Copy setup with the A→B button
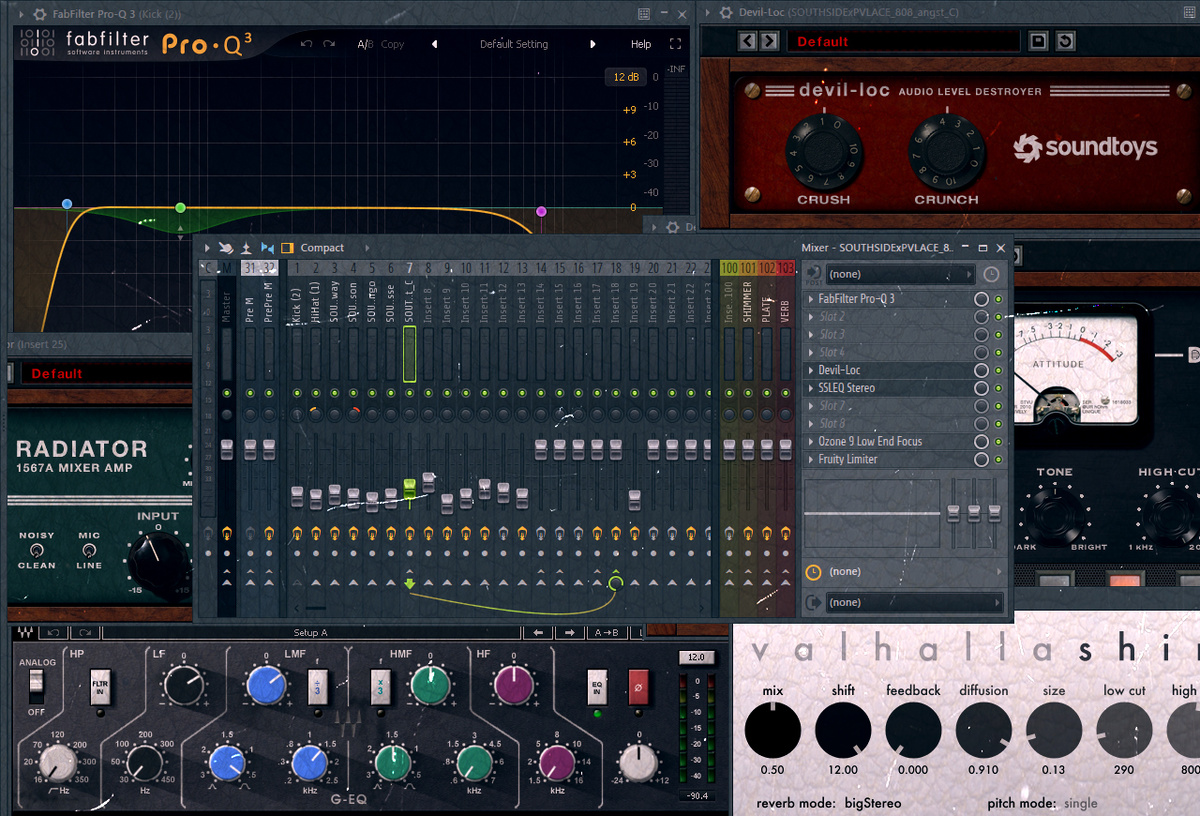Image resolution: width=1200 pixels, height=816 pixels. tap(605, 633)
